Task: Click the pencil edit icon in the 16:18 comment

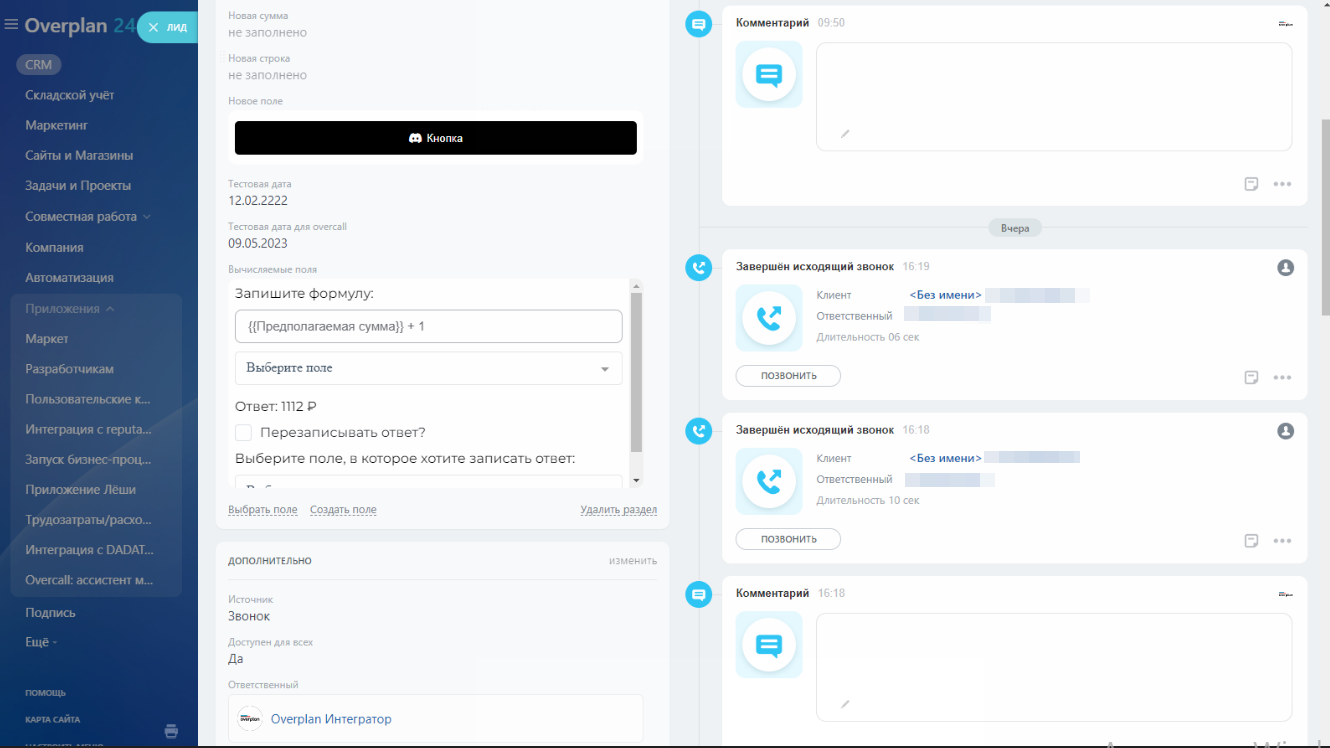Action: (845, 704)
